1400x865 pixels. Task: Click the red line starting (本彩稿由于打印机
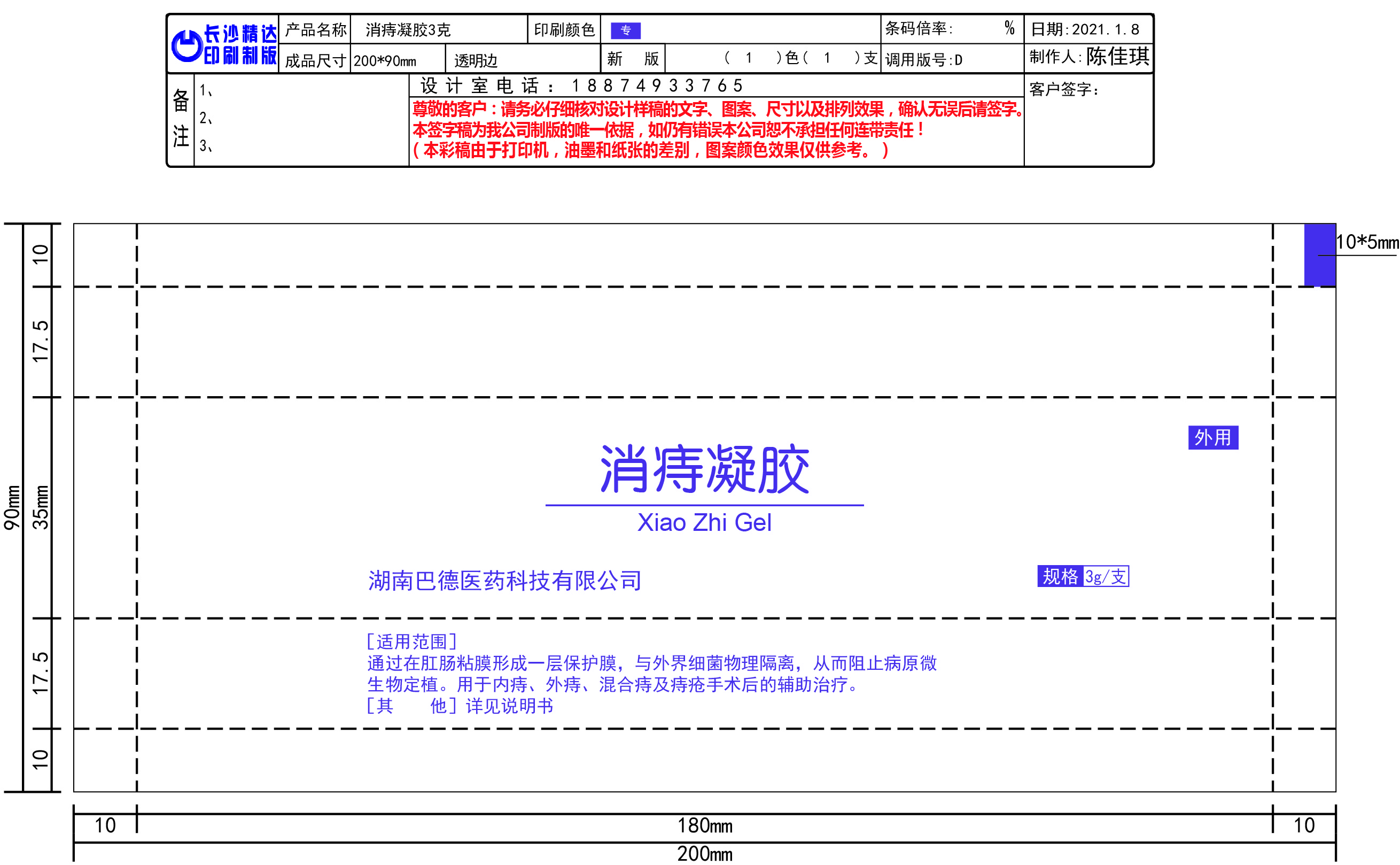pyautogui.click(x=650, y=150)
